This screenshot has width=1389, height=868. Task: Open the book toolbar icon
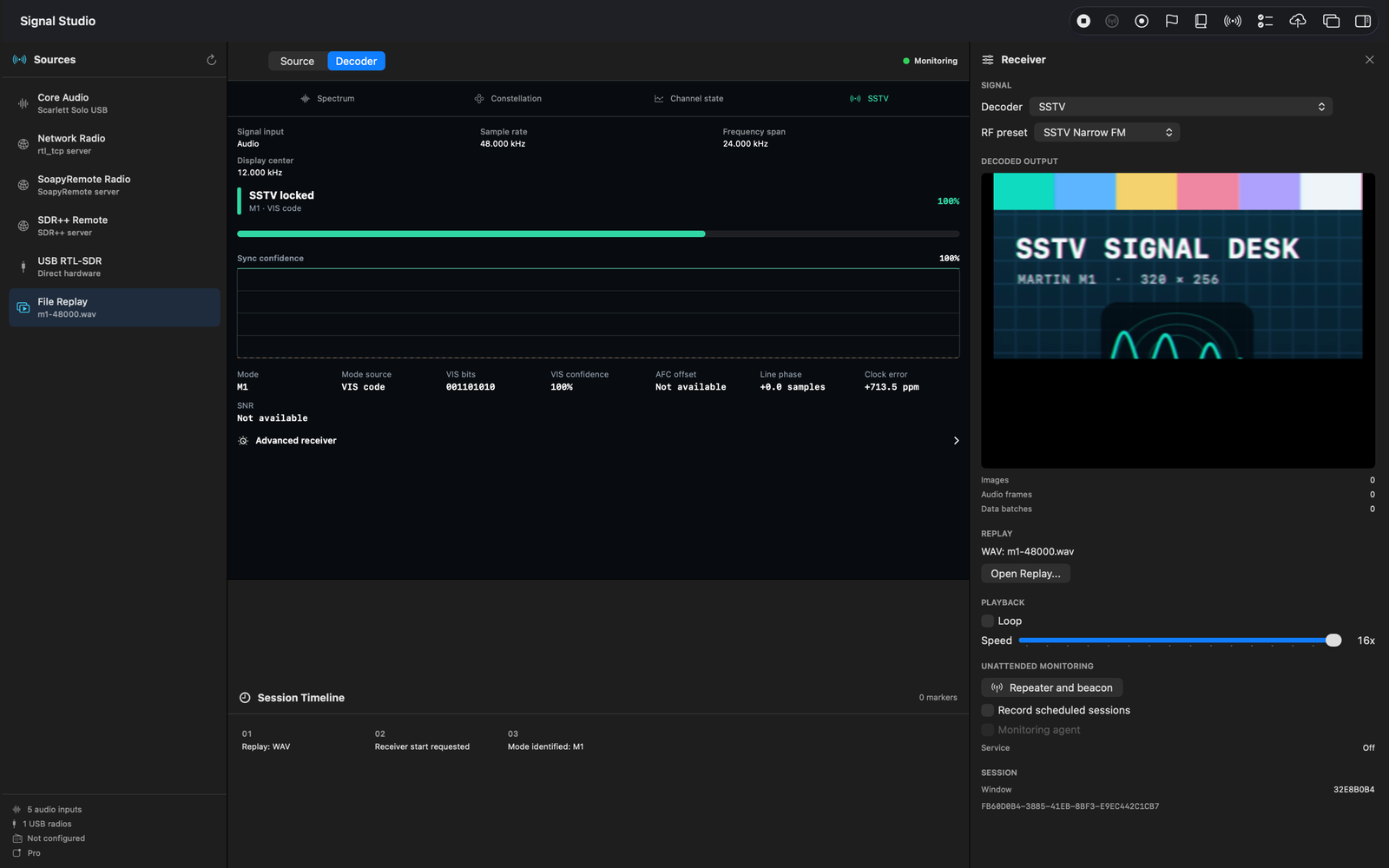click(1201, 21)
